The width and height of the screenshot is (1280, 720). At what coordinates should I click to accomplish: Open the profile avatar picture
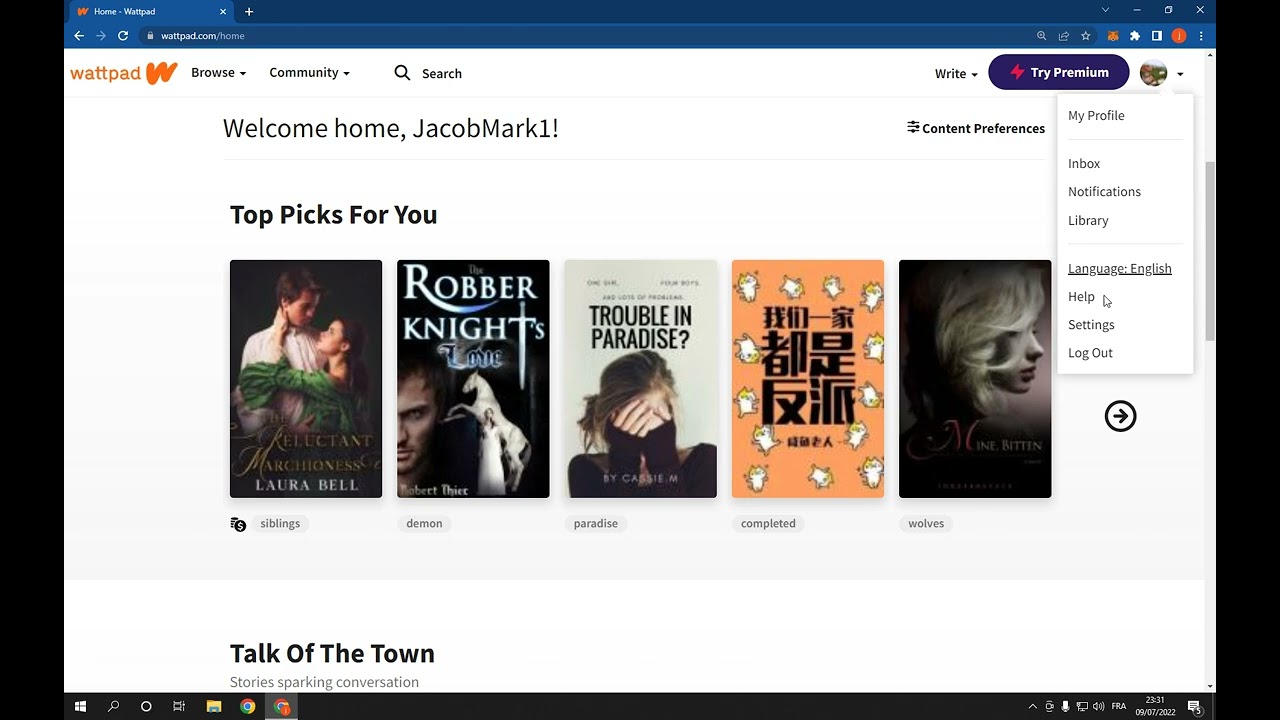click(1153, 73)
